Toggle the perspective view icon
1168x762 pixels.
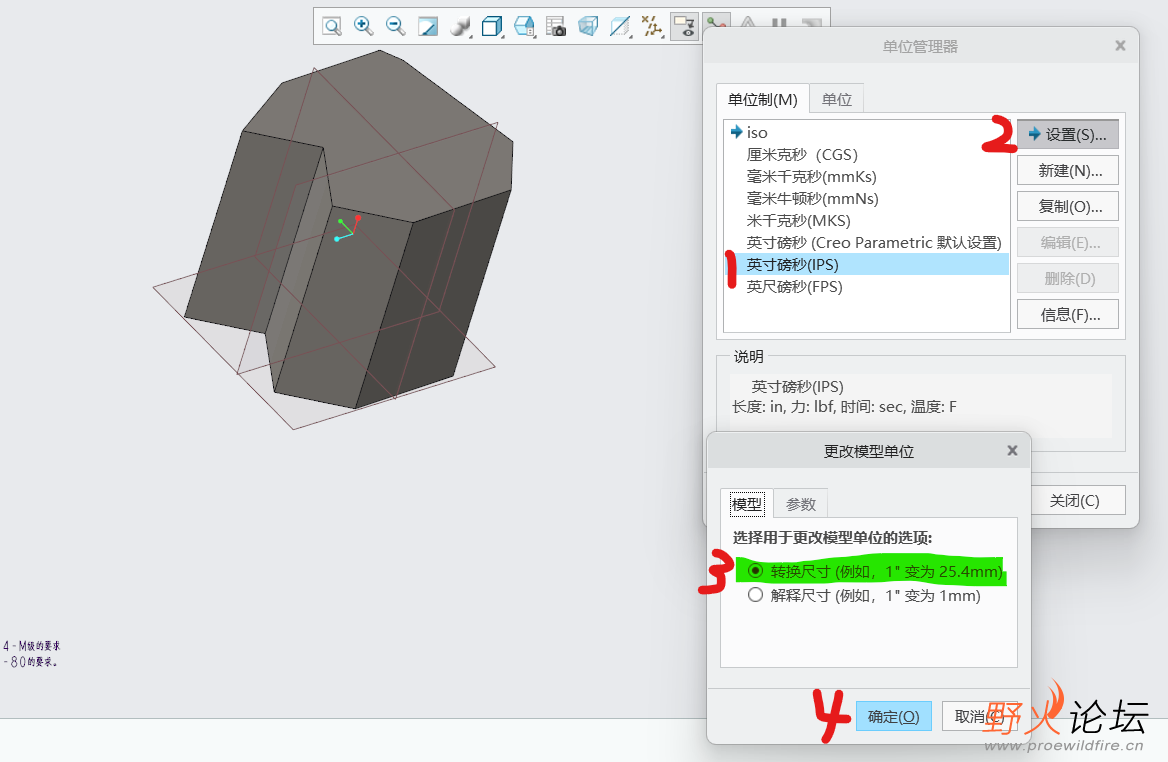tap(588, 27)
